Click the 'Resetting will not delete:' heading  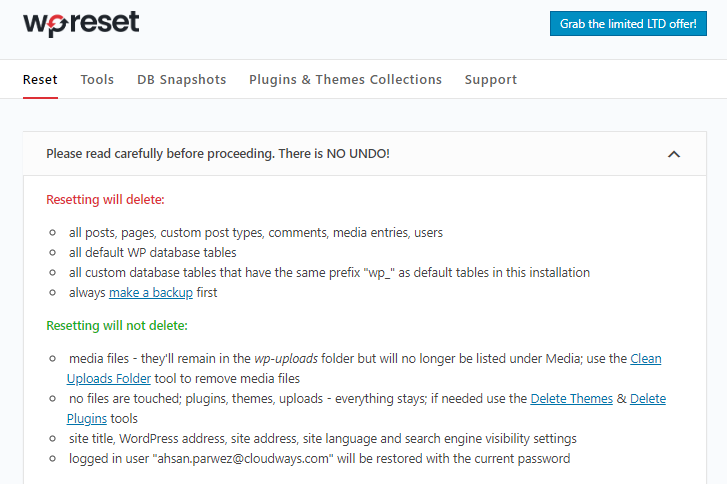[x=117, y=326]
